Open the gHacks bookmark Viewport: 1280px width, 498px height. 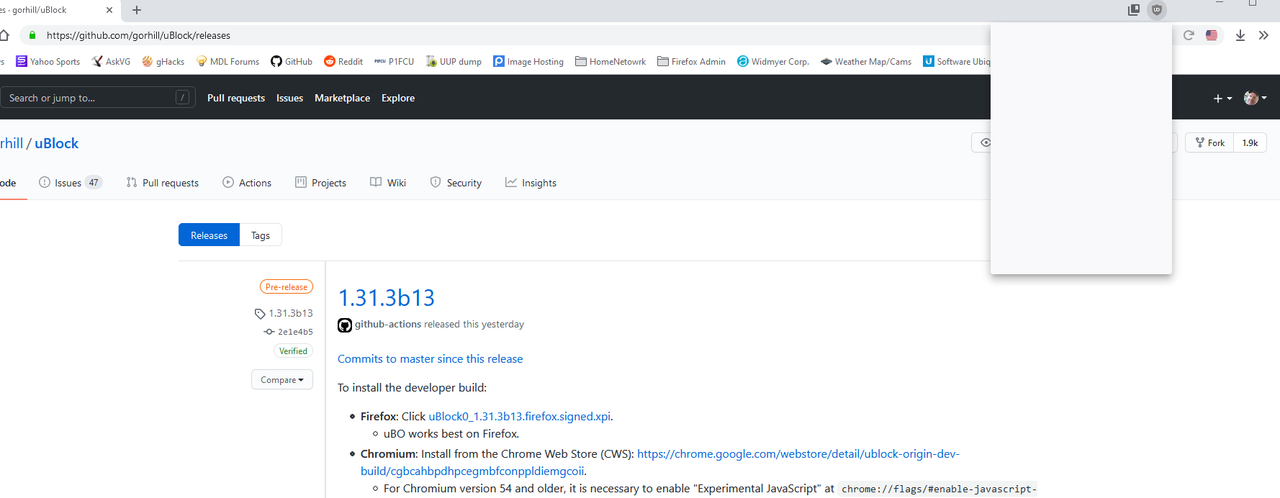[x=164, y=61]
